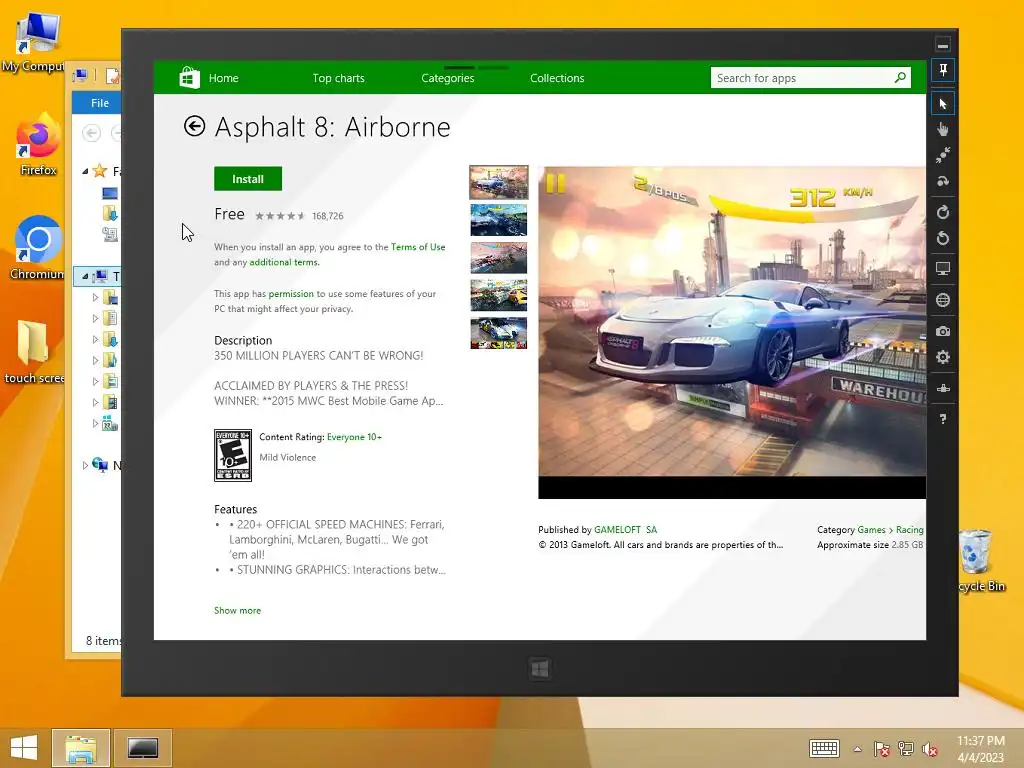Select the first screenshot thumbnail

pyautogui.click(x=498, y=182)
